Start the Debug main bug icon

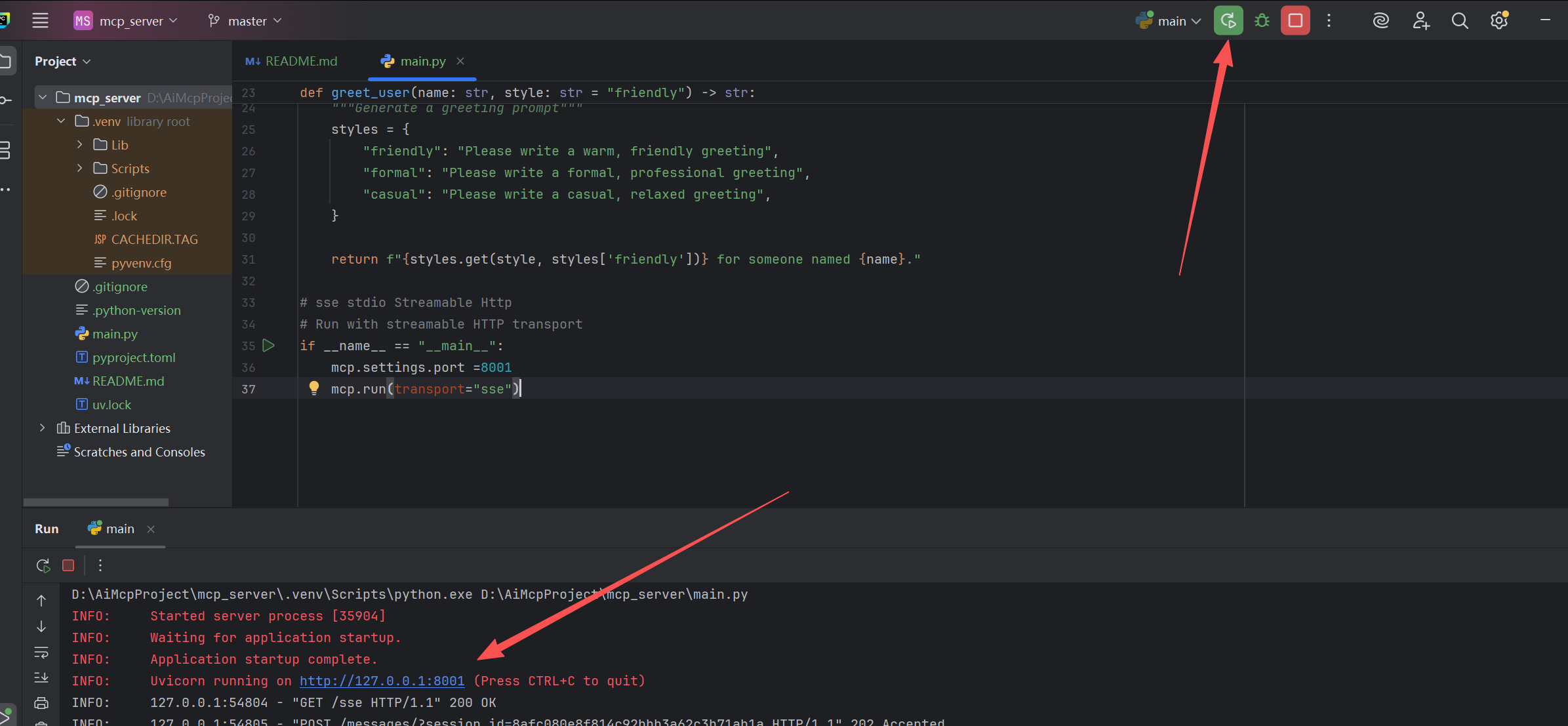pyautogui.click(x=1262, y=20)
